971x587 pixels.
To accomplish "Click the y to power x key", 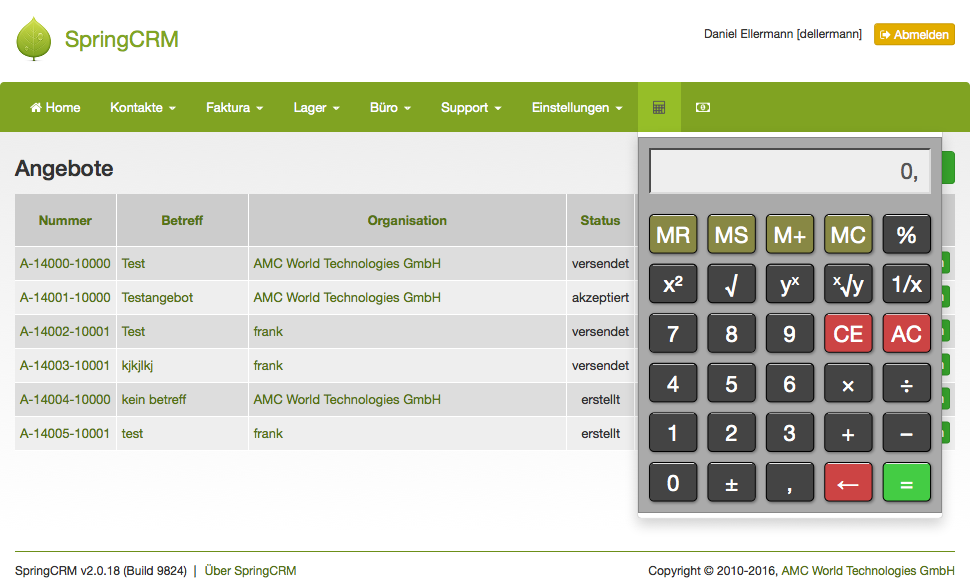I will pyautogui.click(x=790, y=284).
